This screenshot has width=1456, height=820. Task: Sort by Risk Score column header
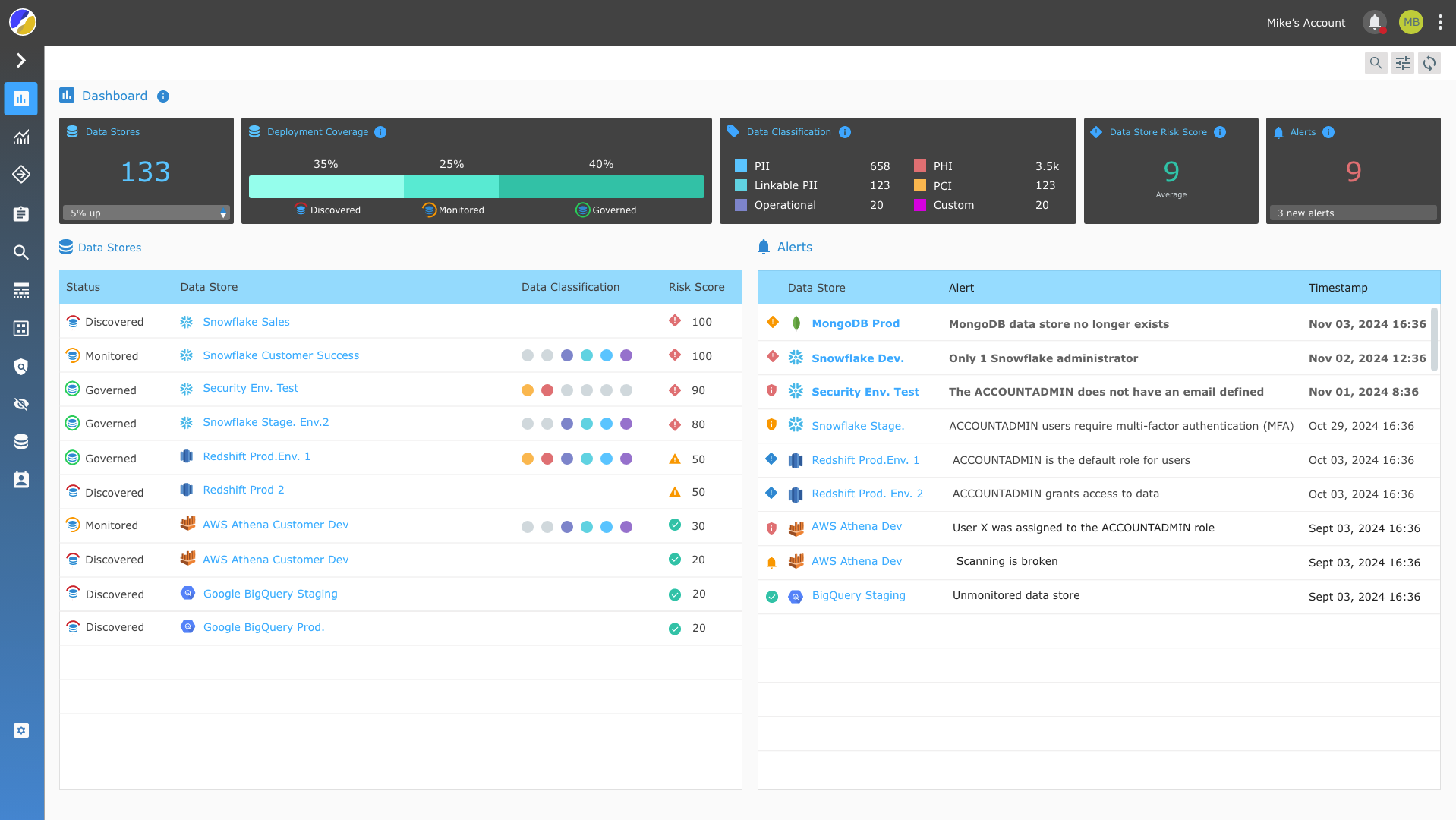[696, 287]
